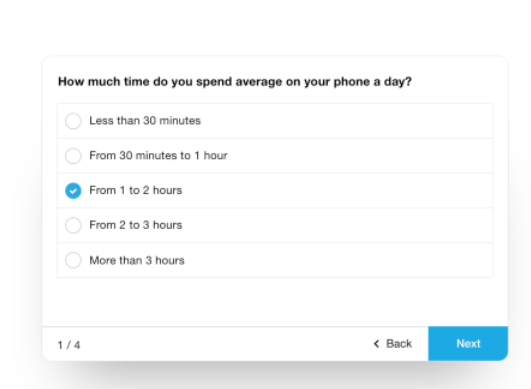The width and height of the screenshot is (531, 389).
Task: Click the empty area of the Less than 30 minutes row
Action: (x=345, y=121)
